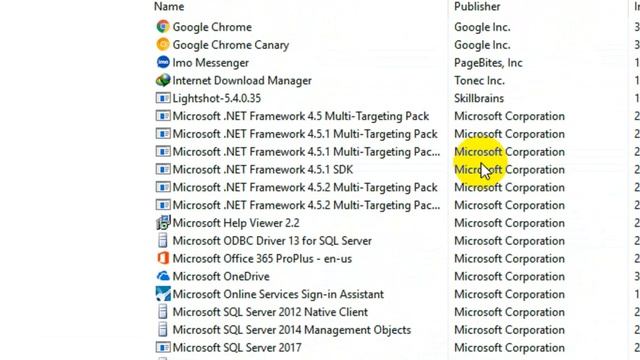Click "Google Inc." publisher in Google Chrome row
Screen dimensions: 640x360
(x=482, y=27)
